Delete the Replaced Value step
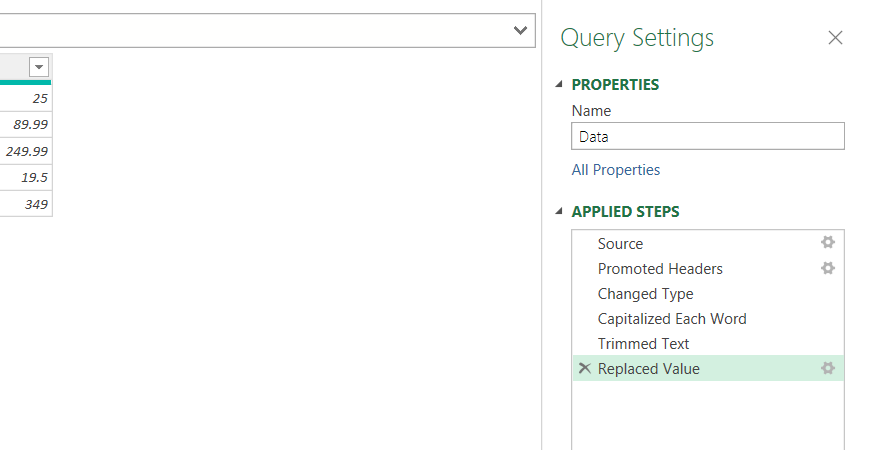The height and width of the screenshot is (450, 875). click(x=584, y=368)
